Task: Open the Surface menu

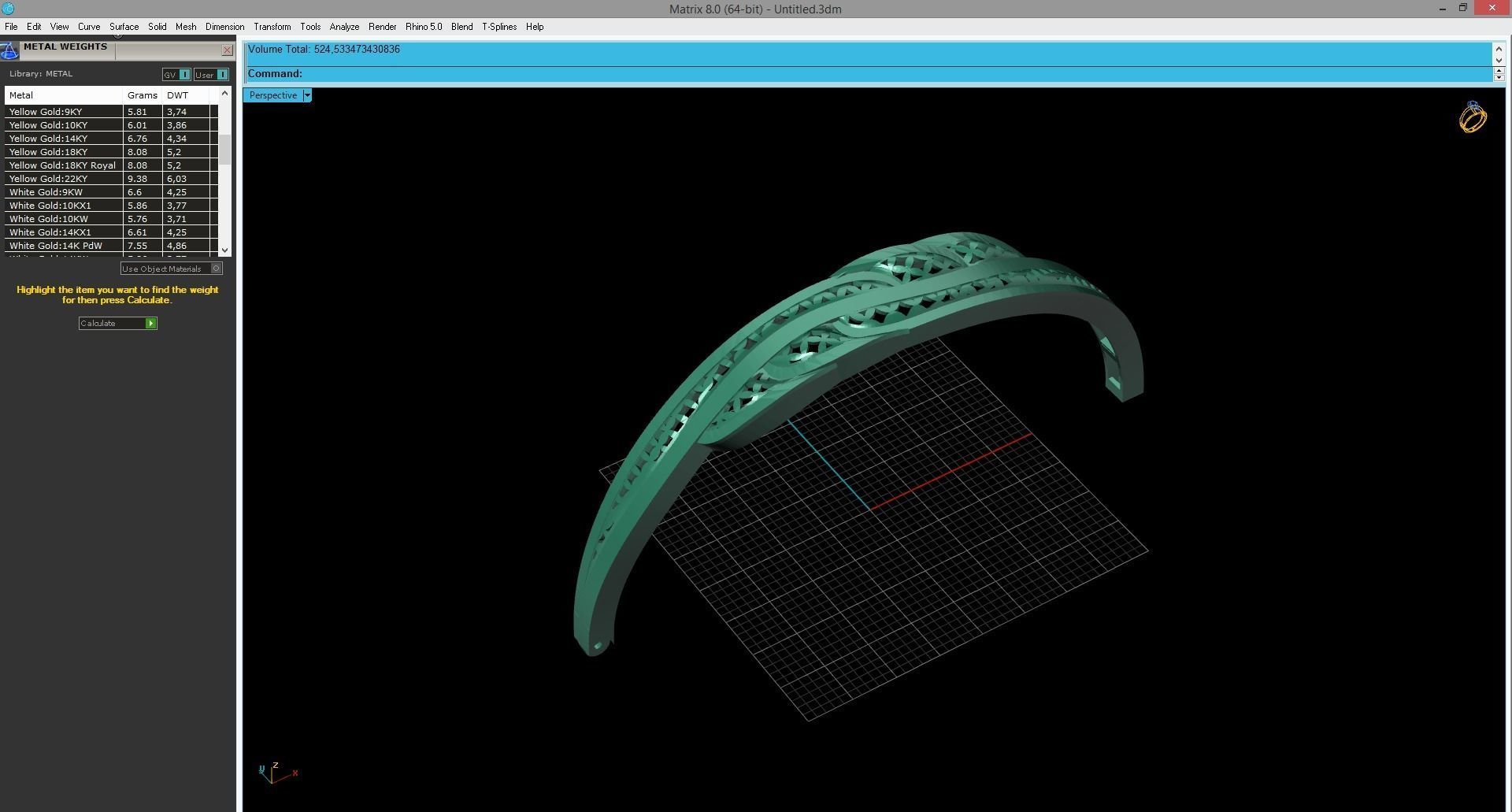Action: coord(124,27)
